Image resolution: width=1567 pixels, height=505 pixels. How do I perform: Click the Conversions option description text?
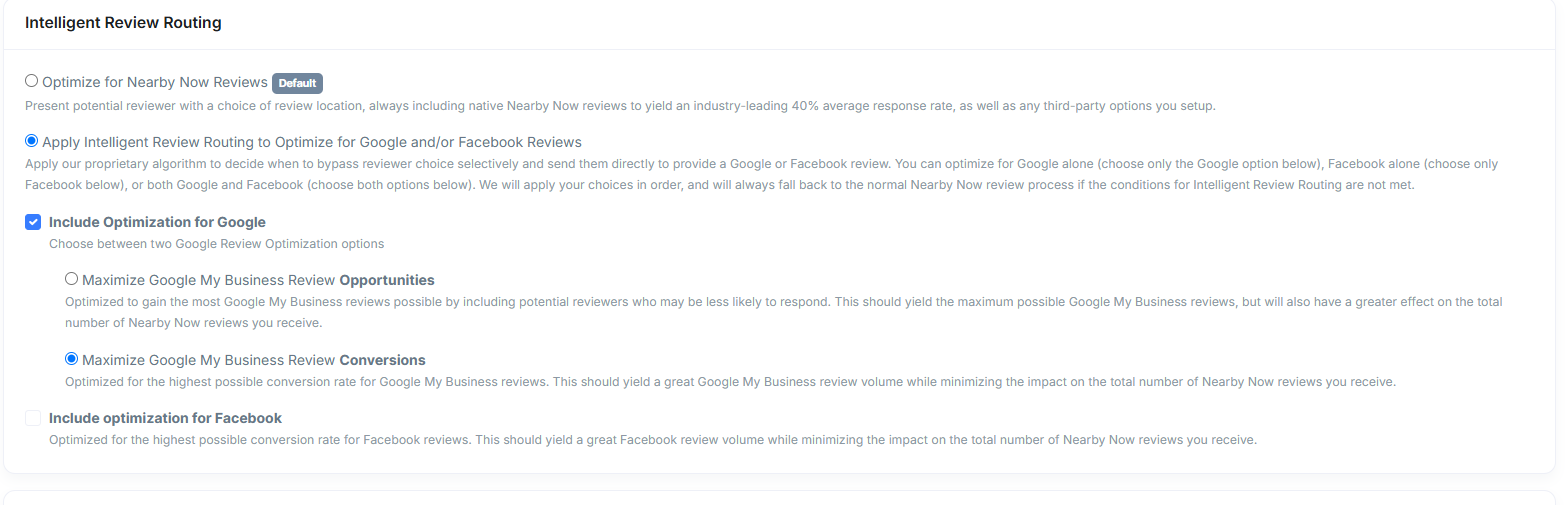coord(730,382)
